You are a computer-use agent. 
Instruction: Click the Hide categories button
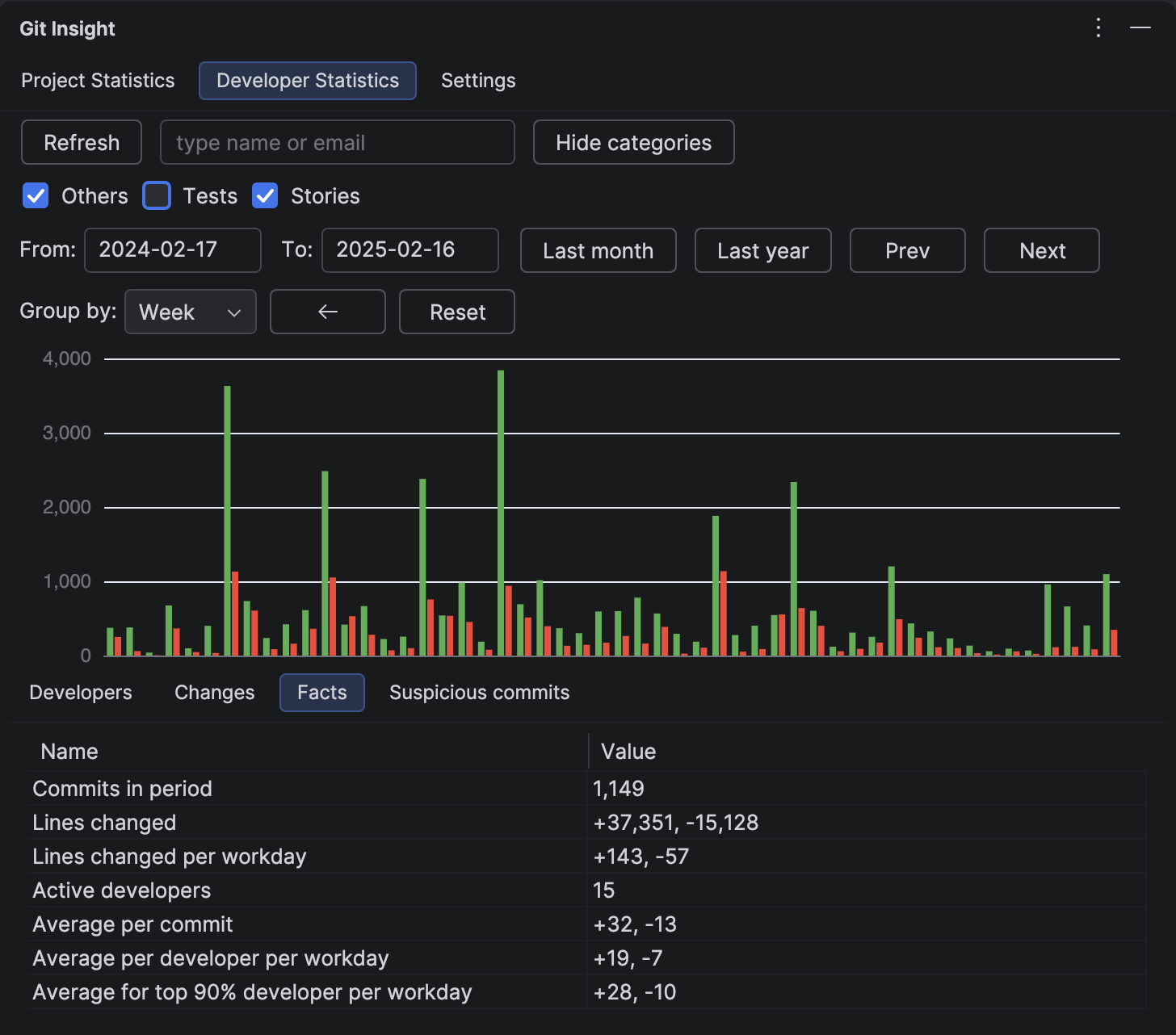633,142
